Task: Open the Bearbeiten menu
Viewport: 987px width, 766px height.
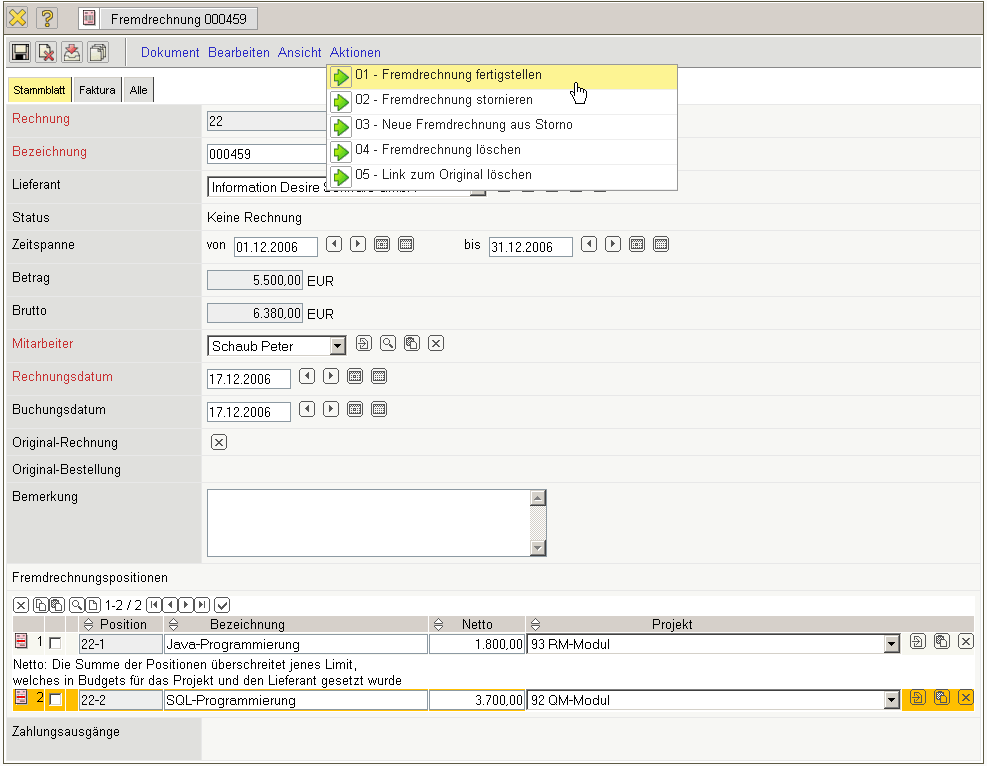Action: pyautogui.click(x=239, y=52)
